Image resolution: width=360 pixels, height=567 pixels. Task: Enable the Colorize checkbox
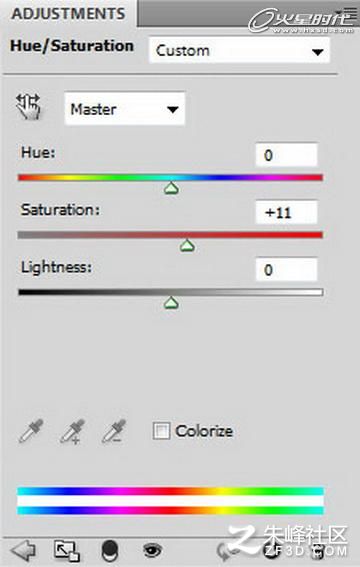(161, 431)
